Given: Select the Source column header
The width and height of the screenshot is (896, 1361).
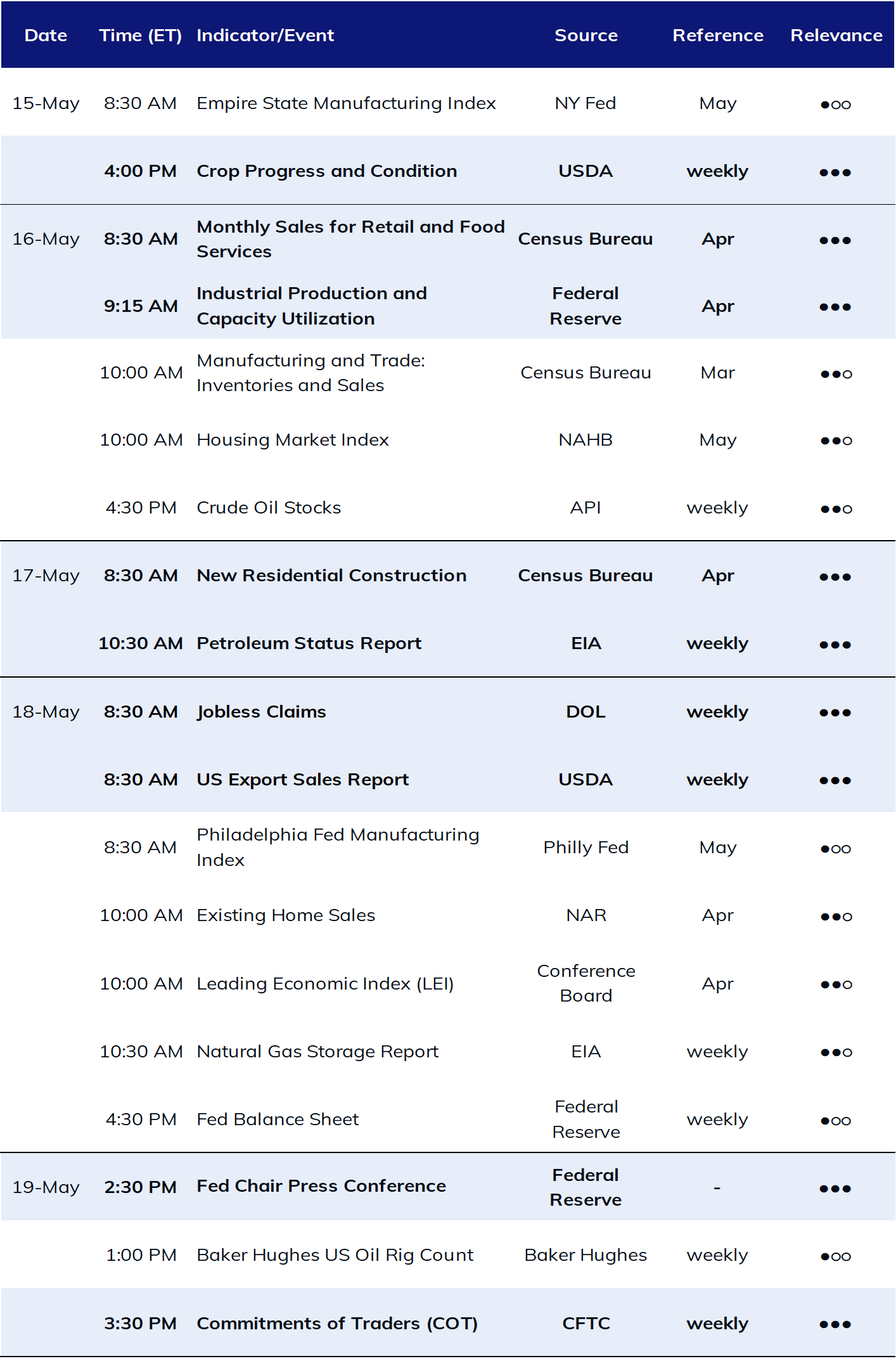Looking at the screenshot, I should click(x=586, y=35).
